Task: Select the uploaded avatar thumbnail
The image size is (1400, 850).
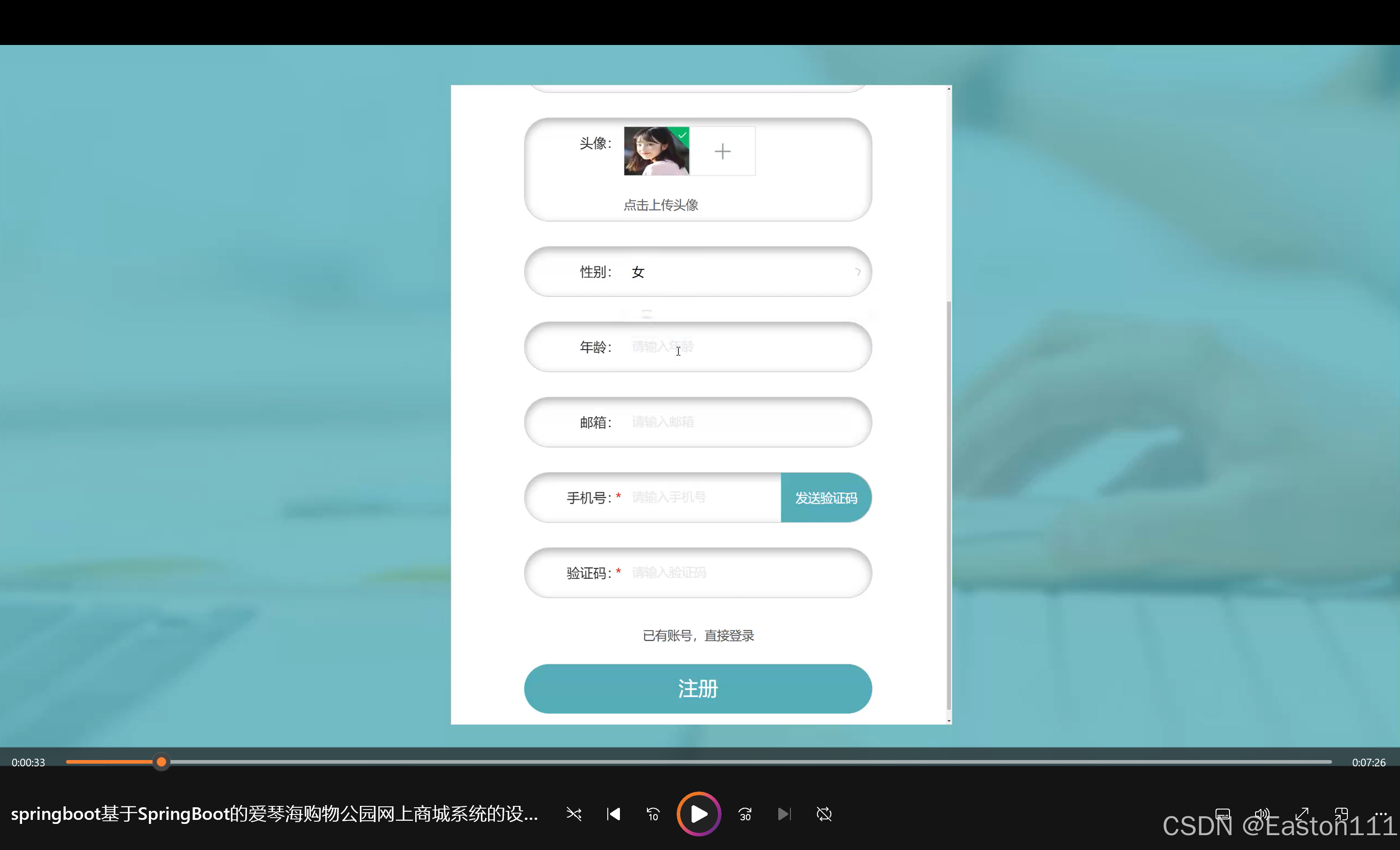Action: click(x=656, y=151)
